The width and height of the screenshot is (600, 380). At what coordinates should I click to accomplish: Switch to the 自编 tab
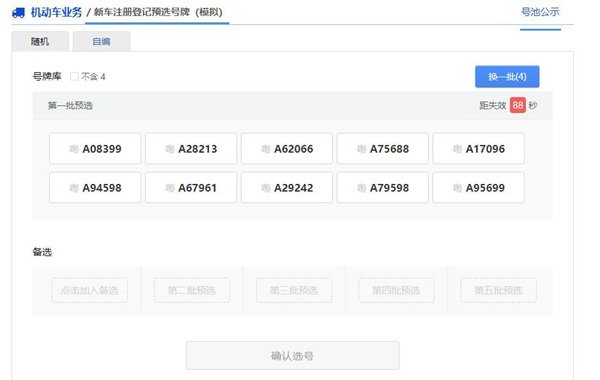point(102,41)
